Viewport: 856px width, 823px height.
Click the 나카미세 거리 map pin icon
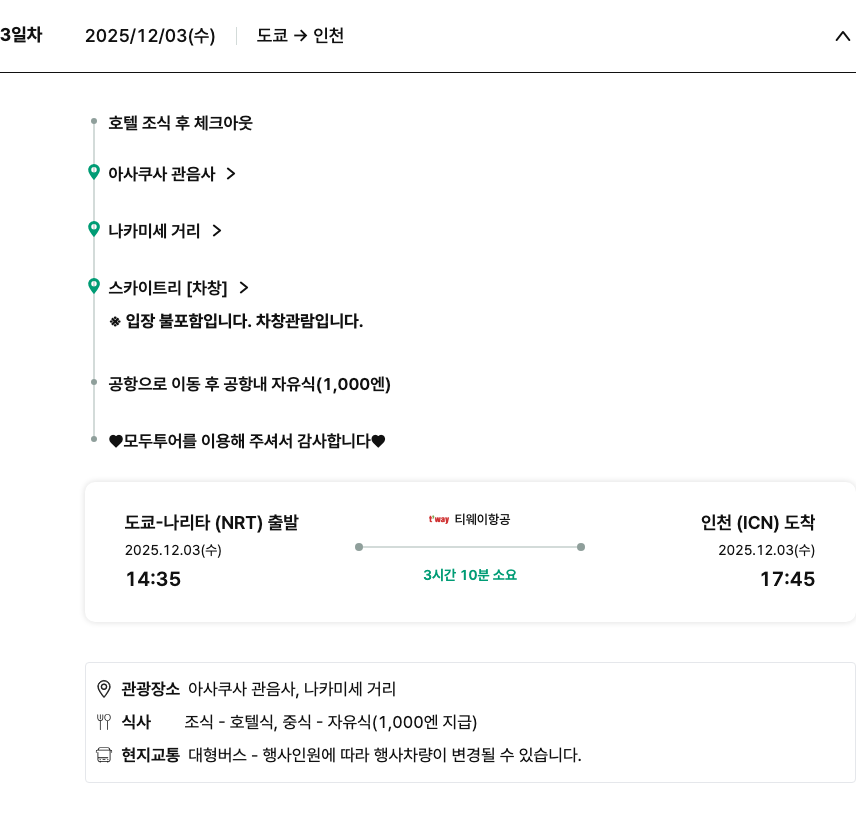pos(94,229)
